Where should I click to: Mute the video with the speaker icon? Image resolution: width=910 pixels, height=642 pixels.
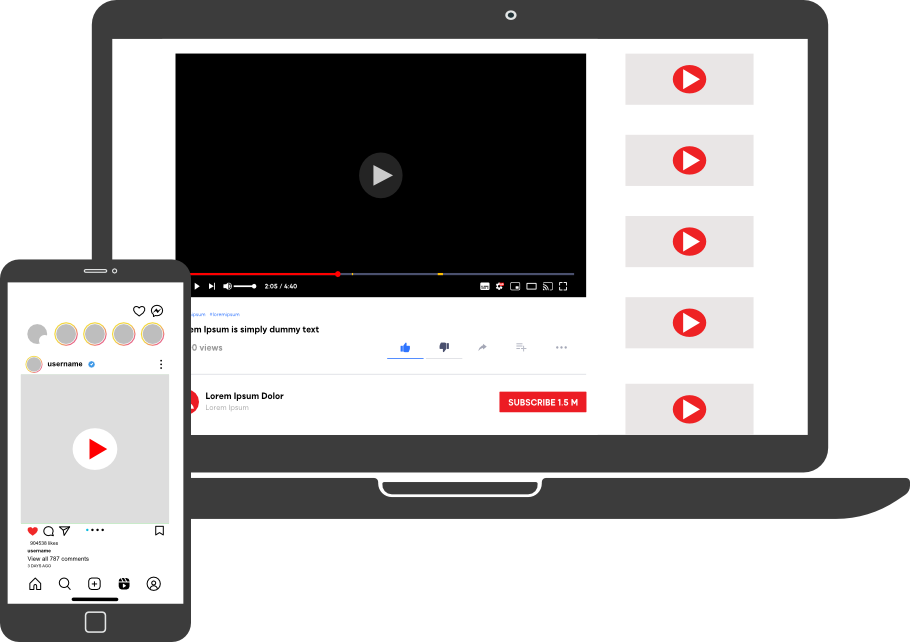pyautogui.click(x=227, y=286)
